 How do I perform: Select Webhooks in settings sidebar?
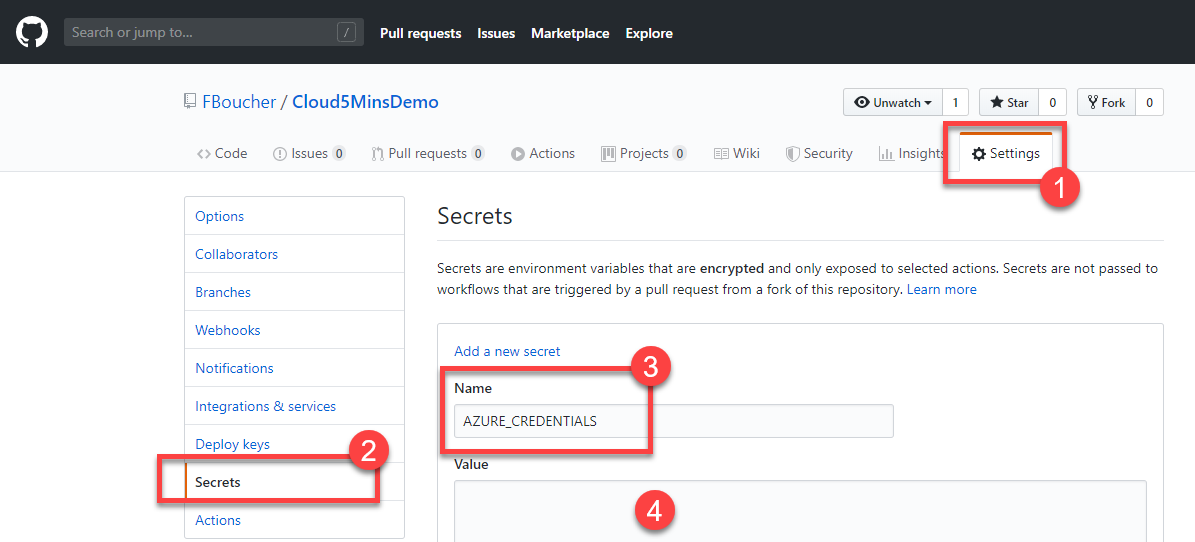point(228,330)
